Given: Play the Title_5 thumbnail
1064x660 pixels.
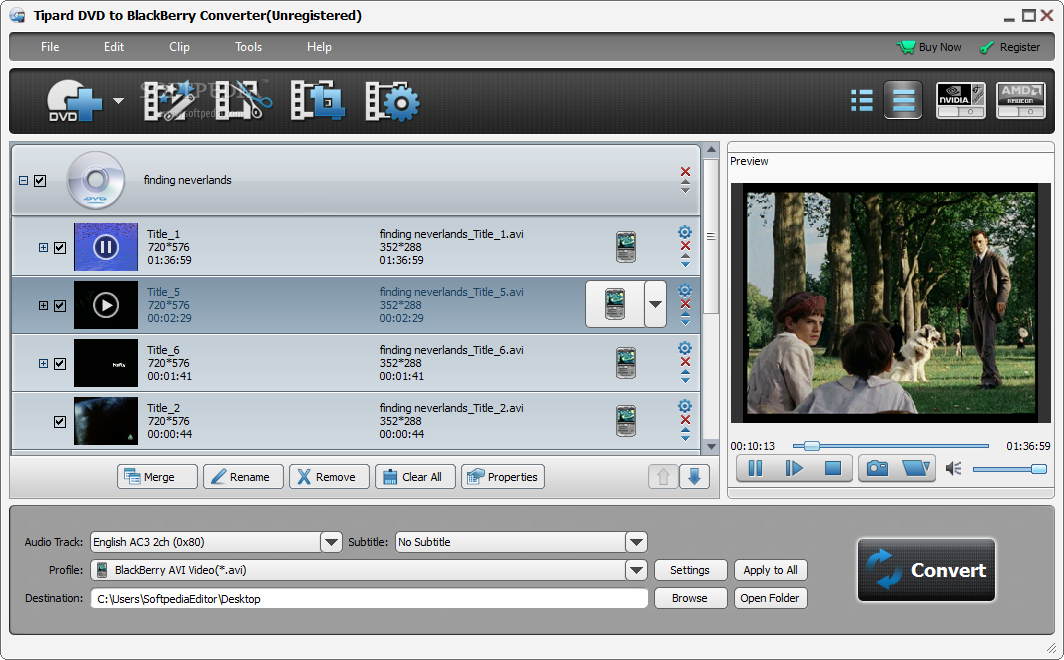Looking at the screenshot, I should tap(106, 305).
